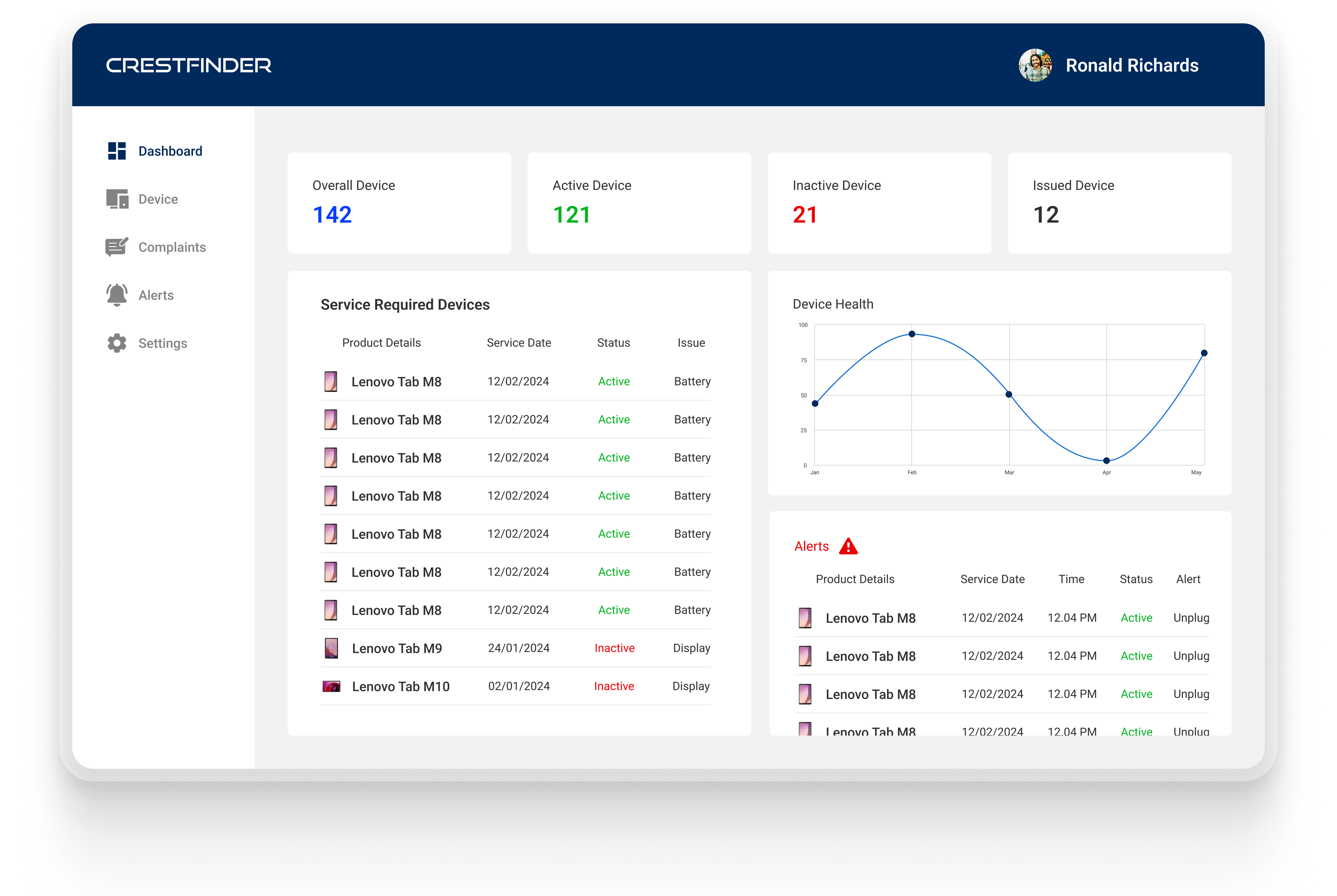This screenshot has height=896, width=1337.
Task: Select the Lenovo Tab M9 thumbnail
Action: click(x=331, y=648)
